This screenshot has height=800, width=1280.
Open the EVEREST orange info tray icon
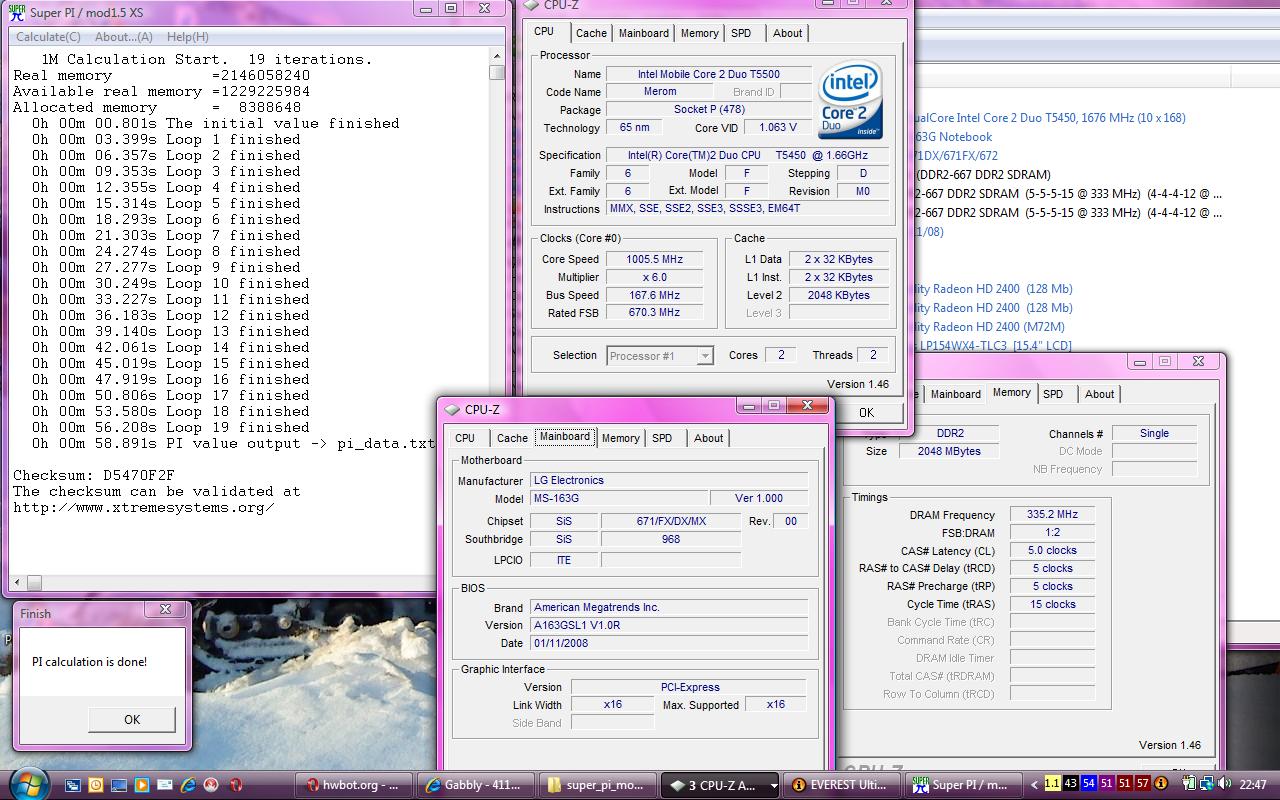(x=1161, y=784)
